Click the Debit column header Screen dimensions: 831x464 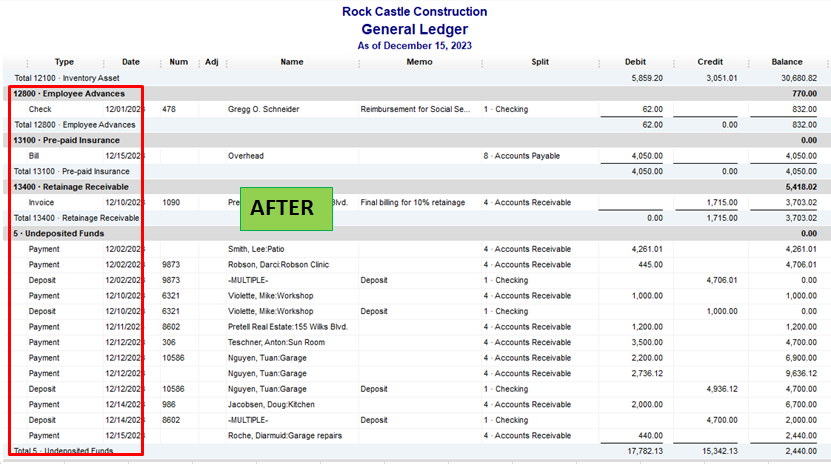pyautogui.click(x=635, y=62)
